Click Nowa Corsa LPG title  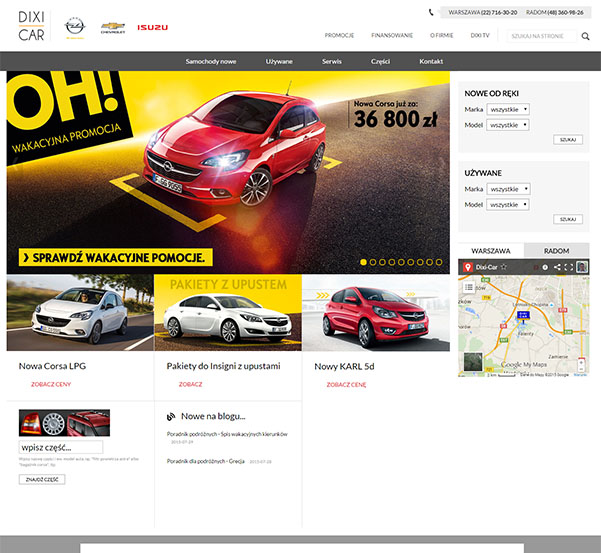point(52,366)
